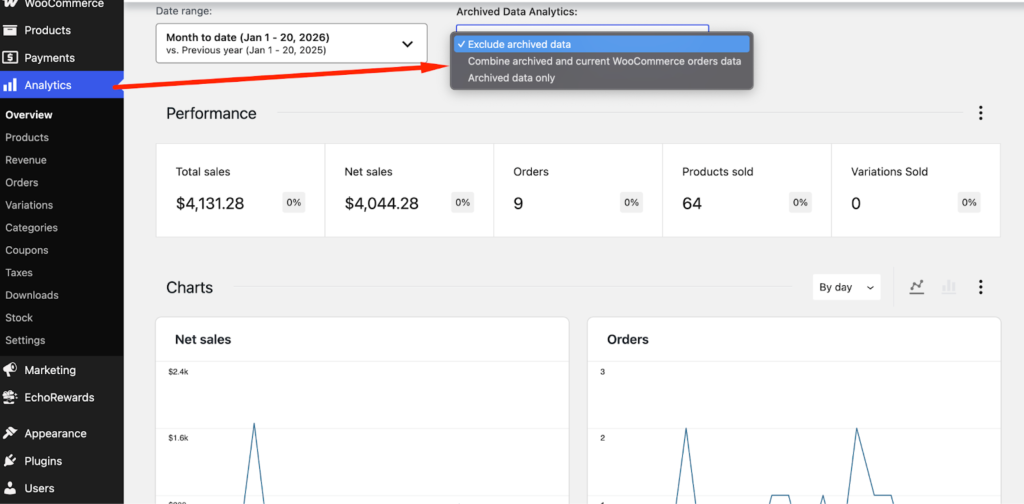Click the Users person icon
Image resolution: width=1024 pixels, height=504 pixels.
coord(10,488)
